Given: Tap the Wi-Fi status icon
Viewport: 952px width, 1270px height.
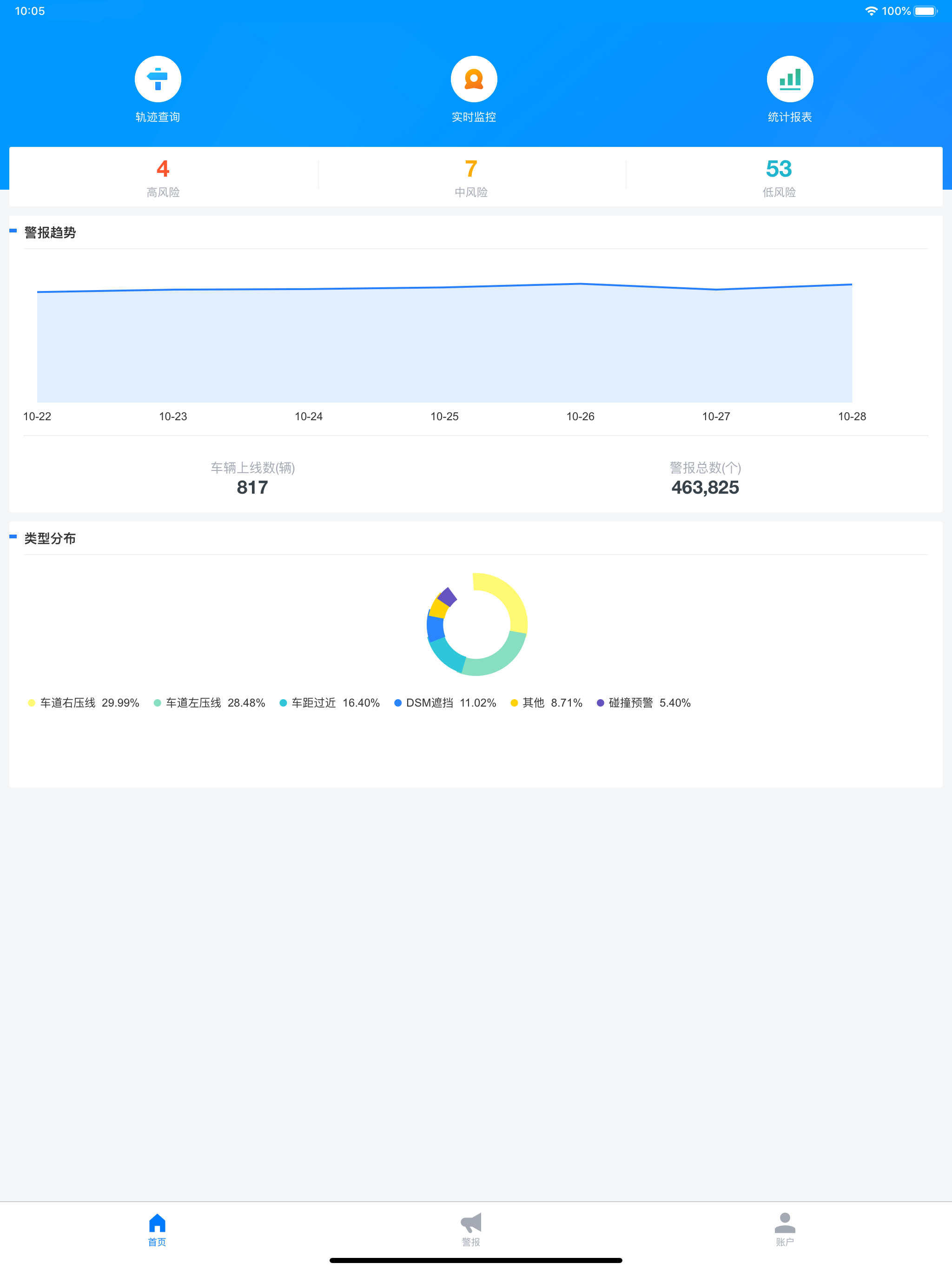Looking at the screenshot, I should click(871, 11).
